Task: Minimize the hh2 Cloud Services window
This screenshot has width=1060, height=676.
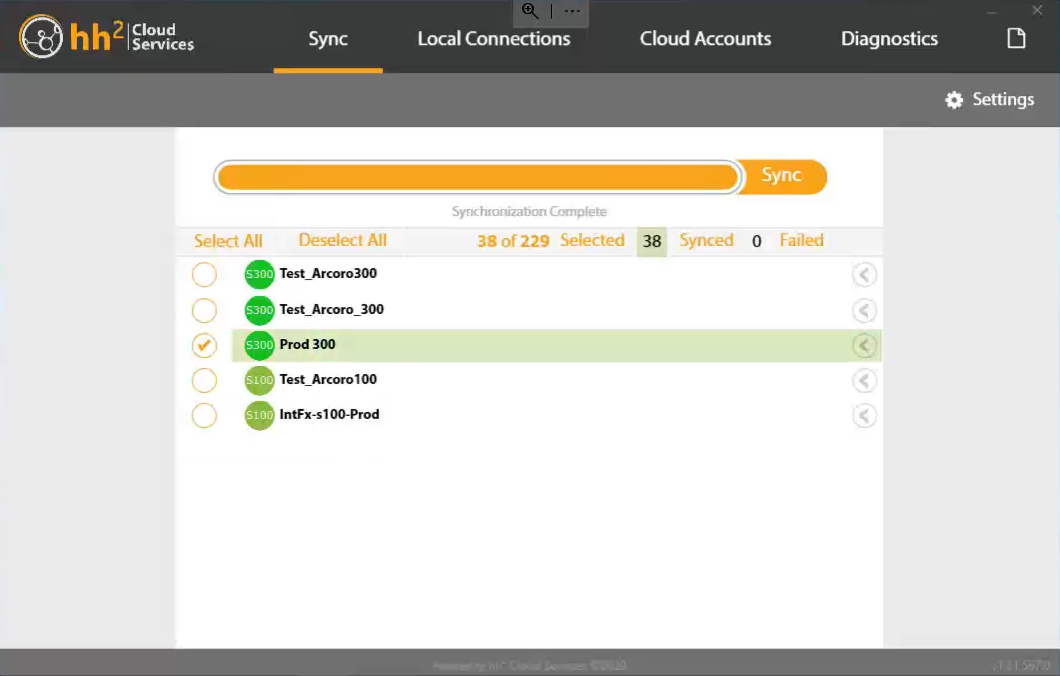Action: 992,11
